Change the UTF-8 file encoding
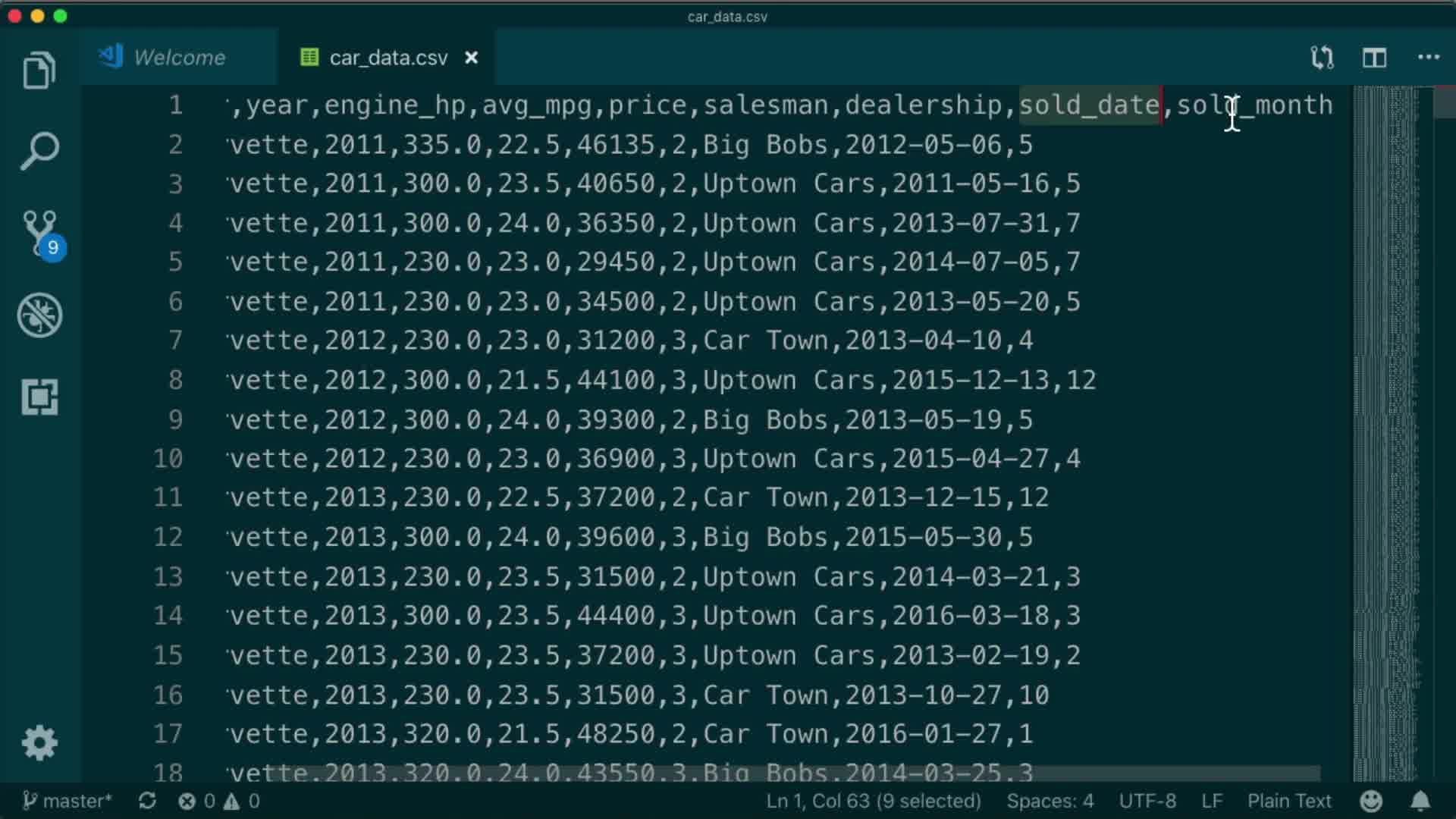The height and width of the screenshot is (819, 1456). tap(1147, 801)
